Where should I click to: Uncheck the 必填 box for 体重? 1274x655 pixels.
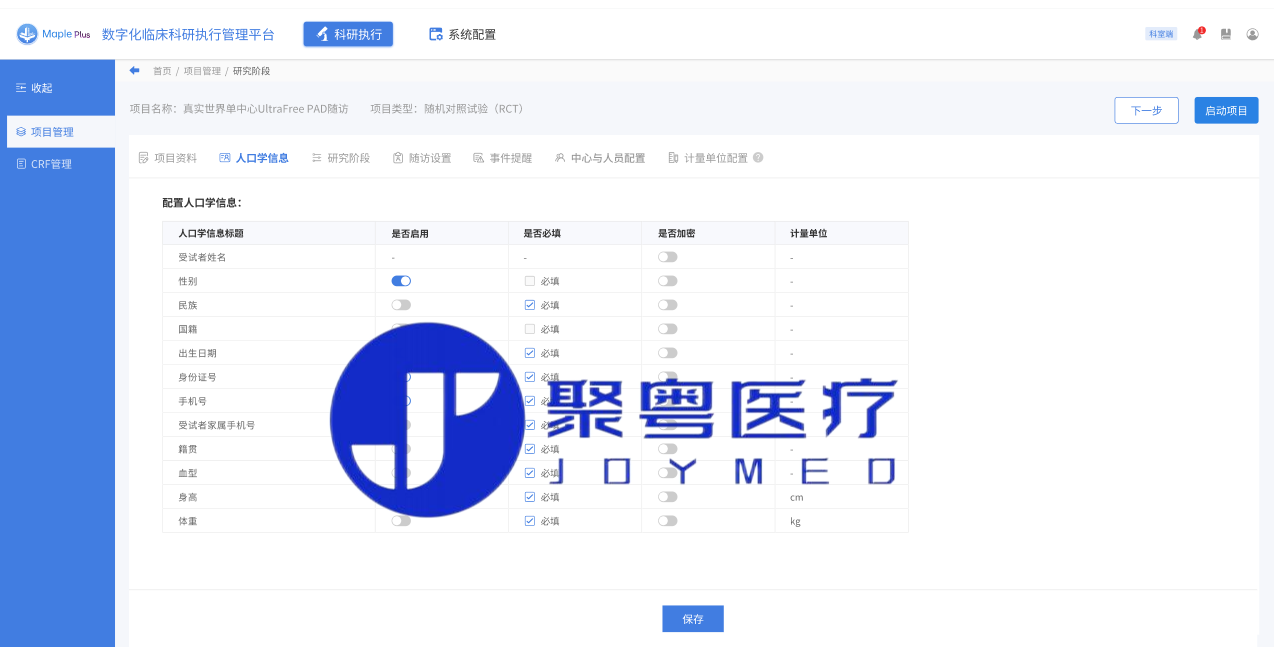(530, 521)
